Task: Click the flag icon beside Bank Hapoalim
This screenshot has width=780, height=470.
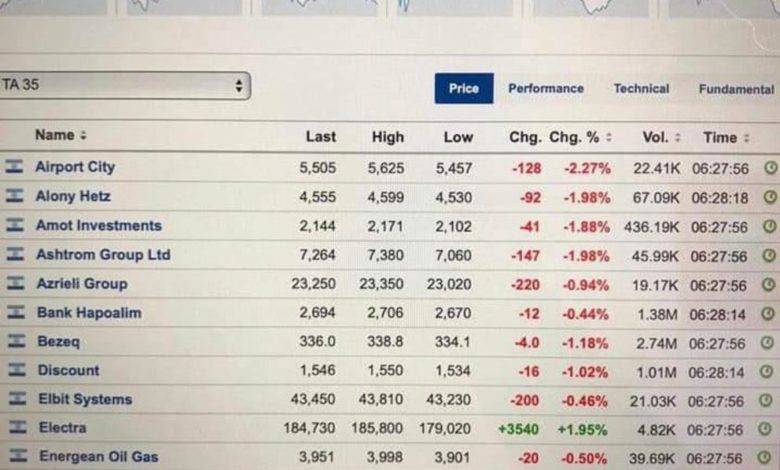Action: (15, 313)
